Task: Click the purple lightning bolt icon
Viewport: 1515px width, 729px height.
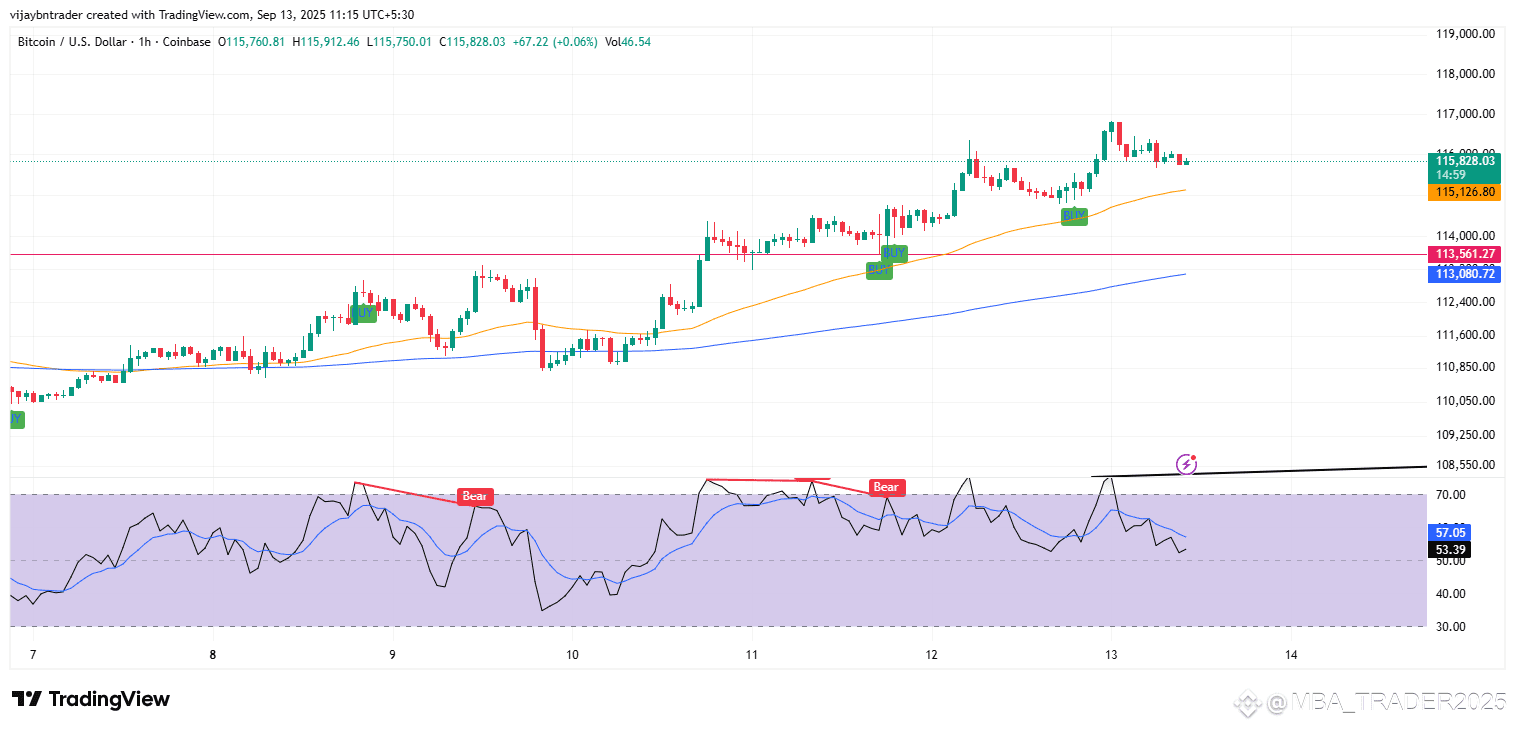Action: pyautogui.click(x=1186, y=463)
